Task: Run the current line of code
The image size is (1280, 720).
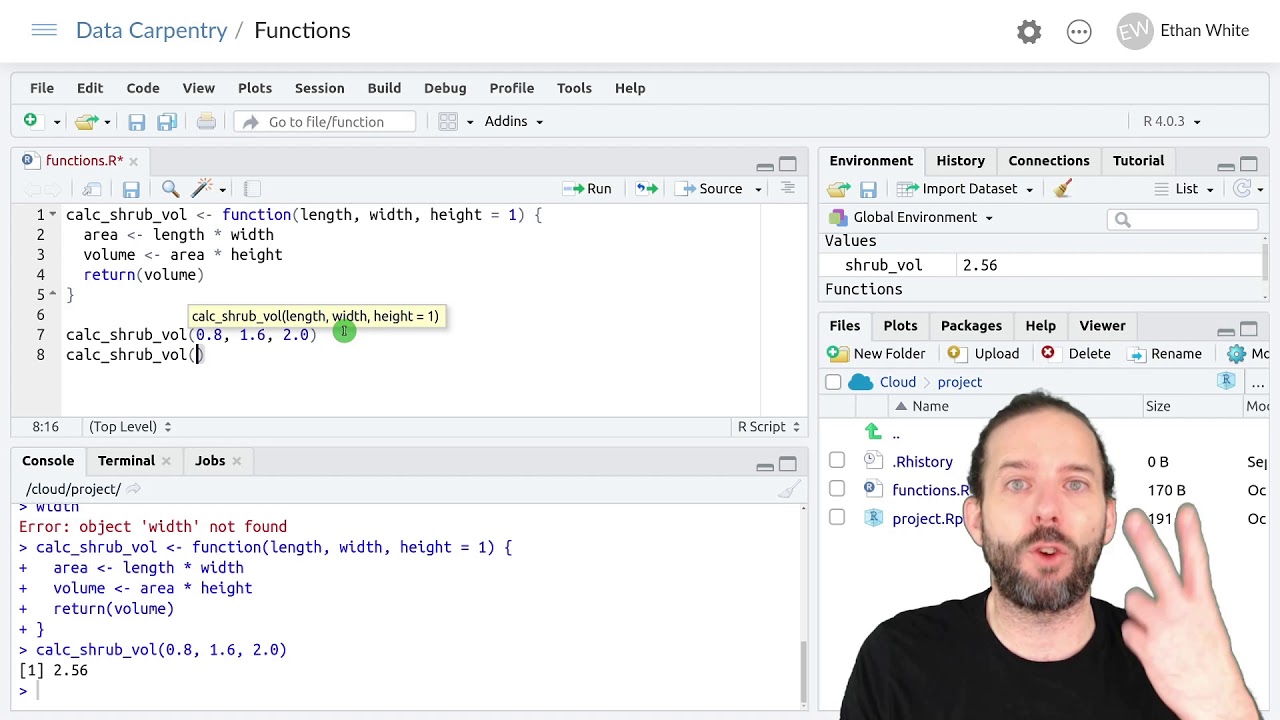Action: [x=588, y=188]
